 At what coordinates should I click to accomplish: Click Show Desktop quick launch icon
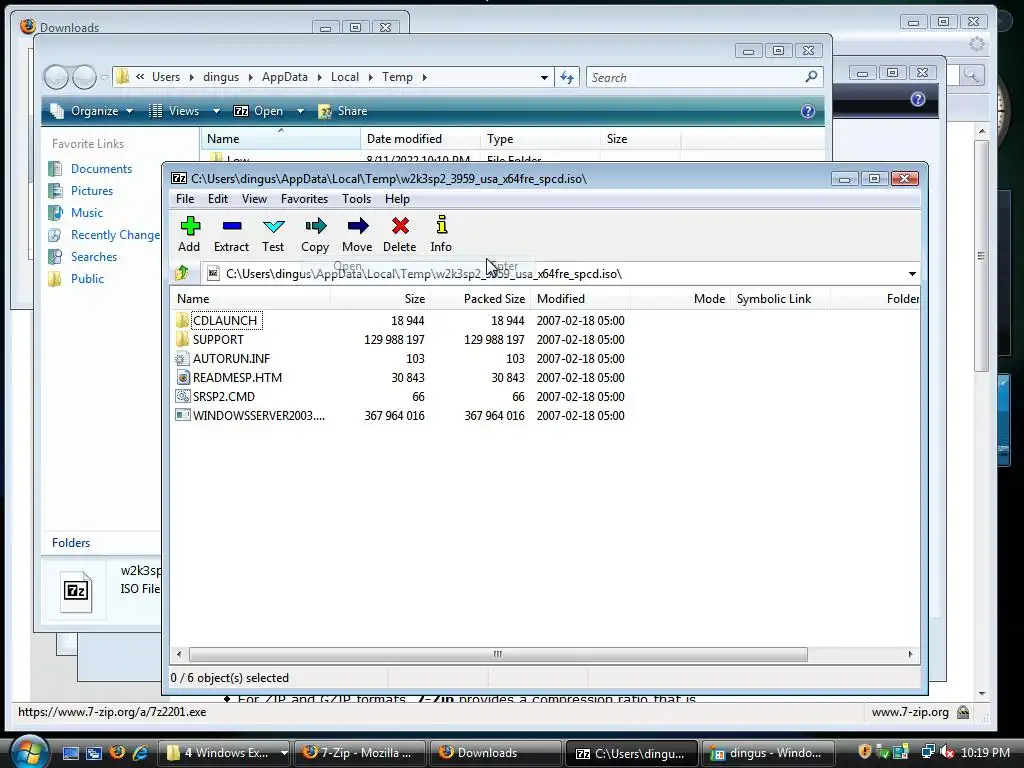click(71, 753)
